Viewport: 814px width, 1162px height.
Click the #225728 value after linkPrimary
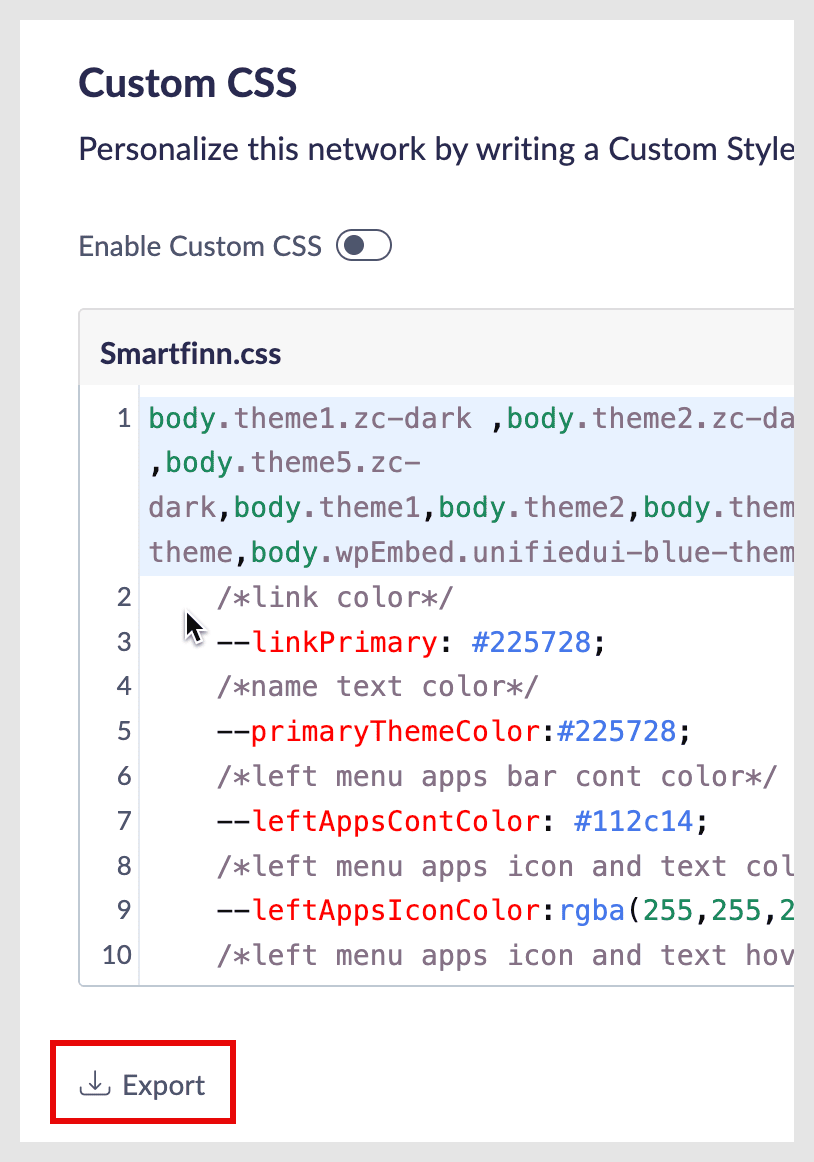click(531, 642)
